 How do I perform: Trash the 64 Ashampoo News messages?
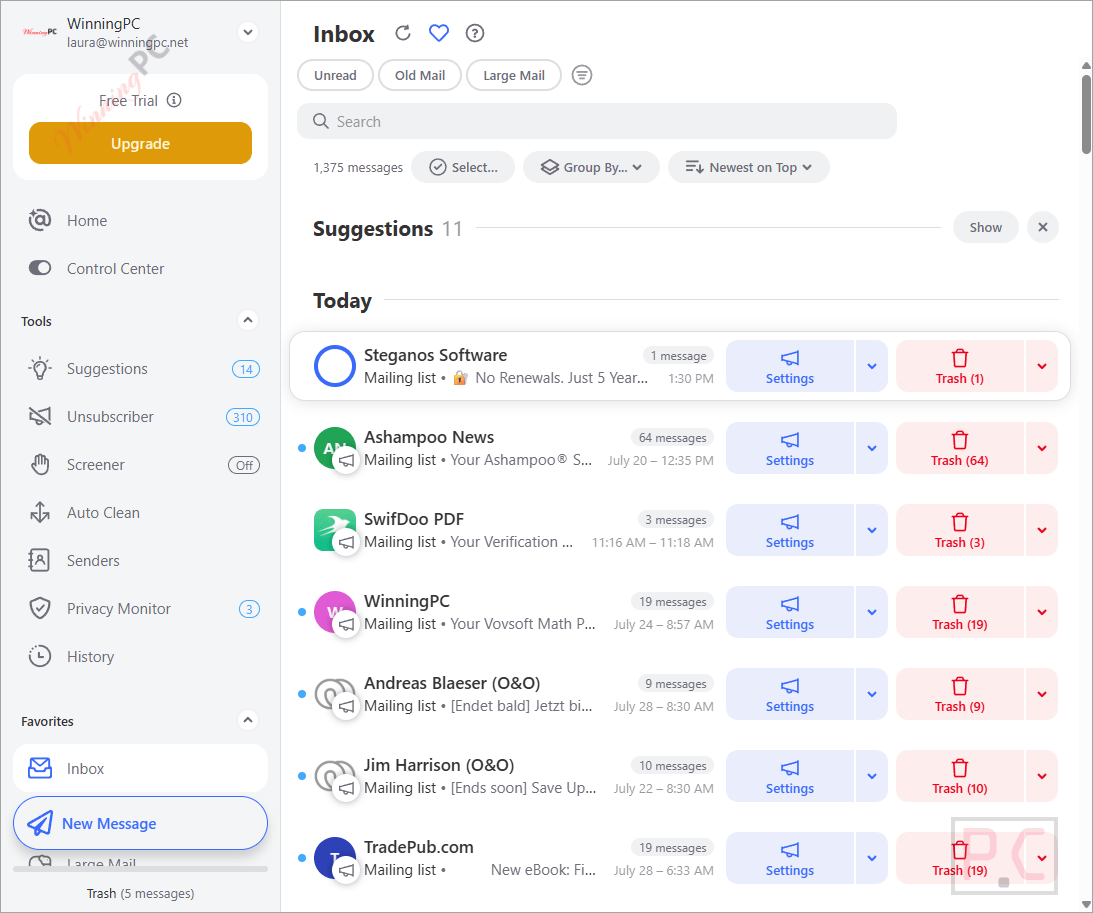[960, 448]
